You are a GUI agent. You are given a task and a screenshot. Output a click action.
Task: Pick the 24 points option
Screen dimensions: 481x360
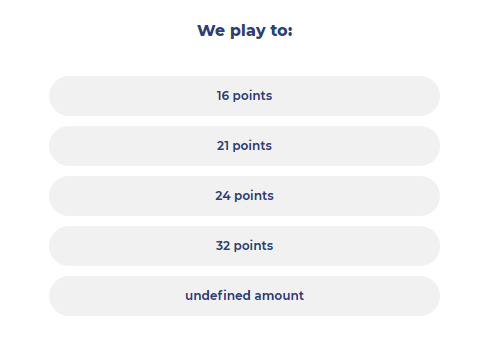coord(244,196)
